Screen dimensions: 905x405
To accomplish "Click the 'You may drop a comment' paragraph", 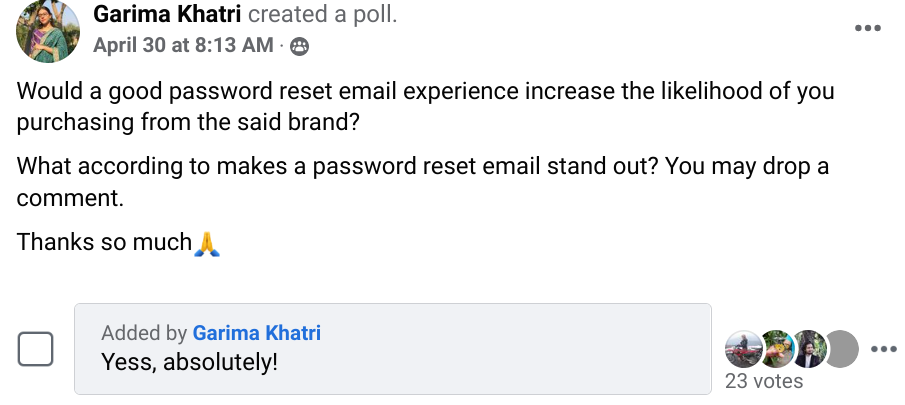I will coord(422,182).
